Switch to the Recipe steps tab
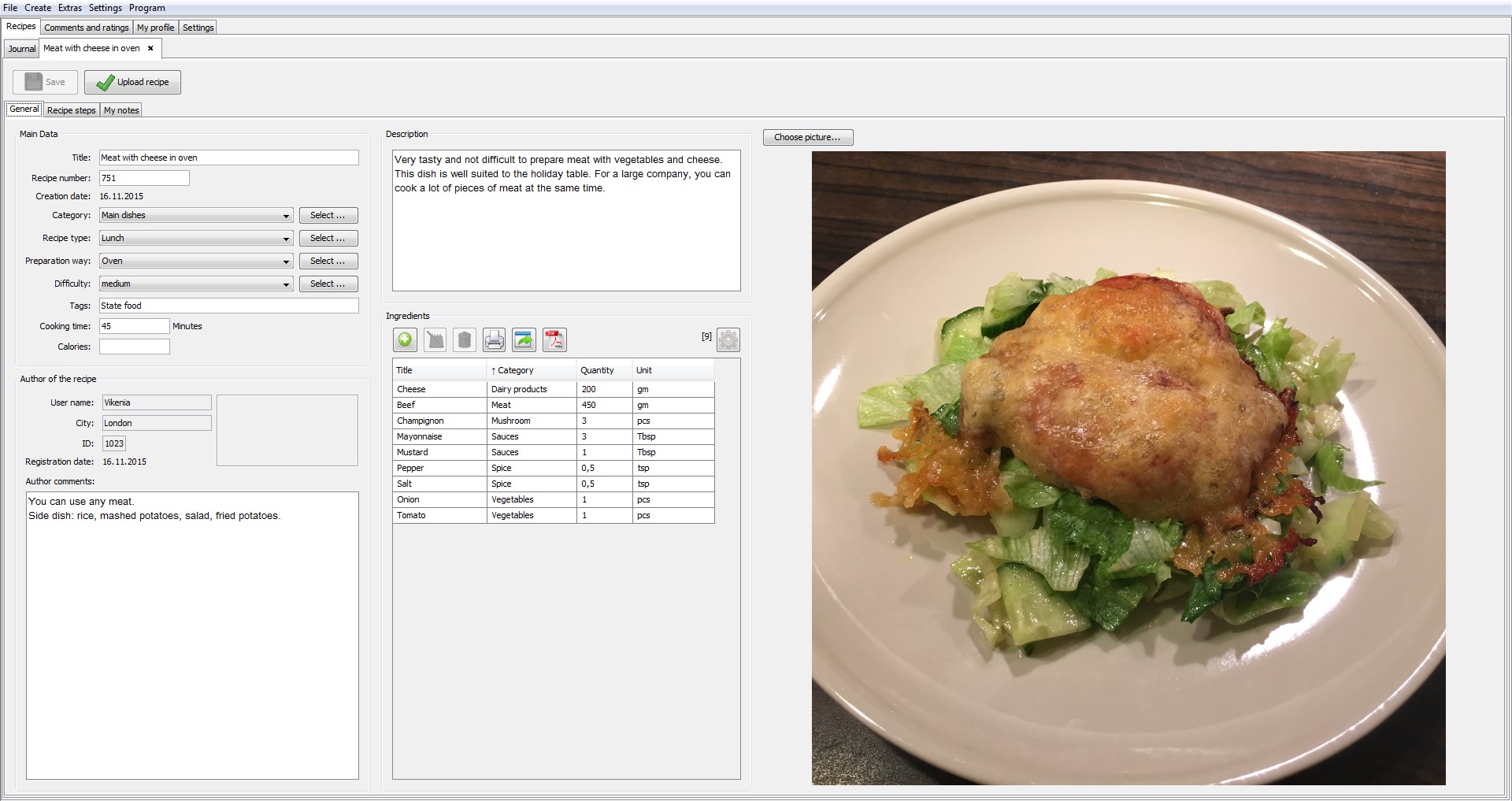 click(71, 109)
